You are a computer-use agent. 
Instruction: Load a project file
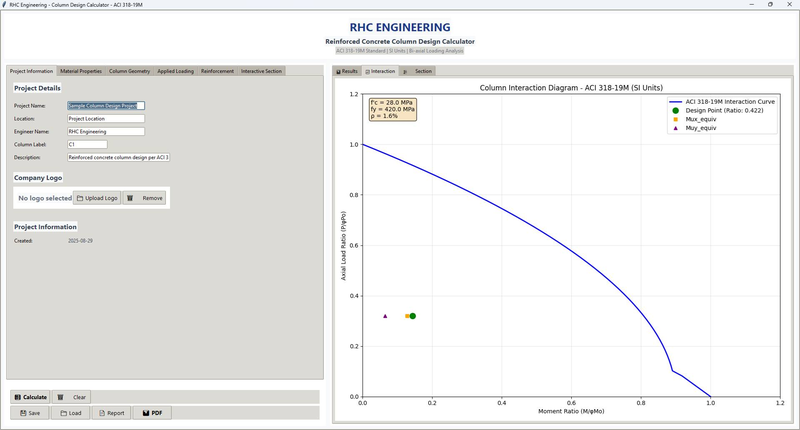pyautogui.click(x=70, y=413)
